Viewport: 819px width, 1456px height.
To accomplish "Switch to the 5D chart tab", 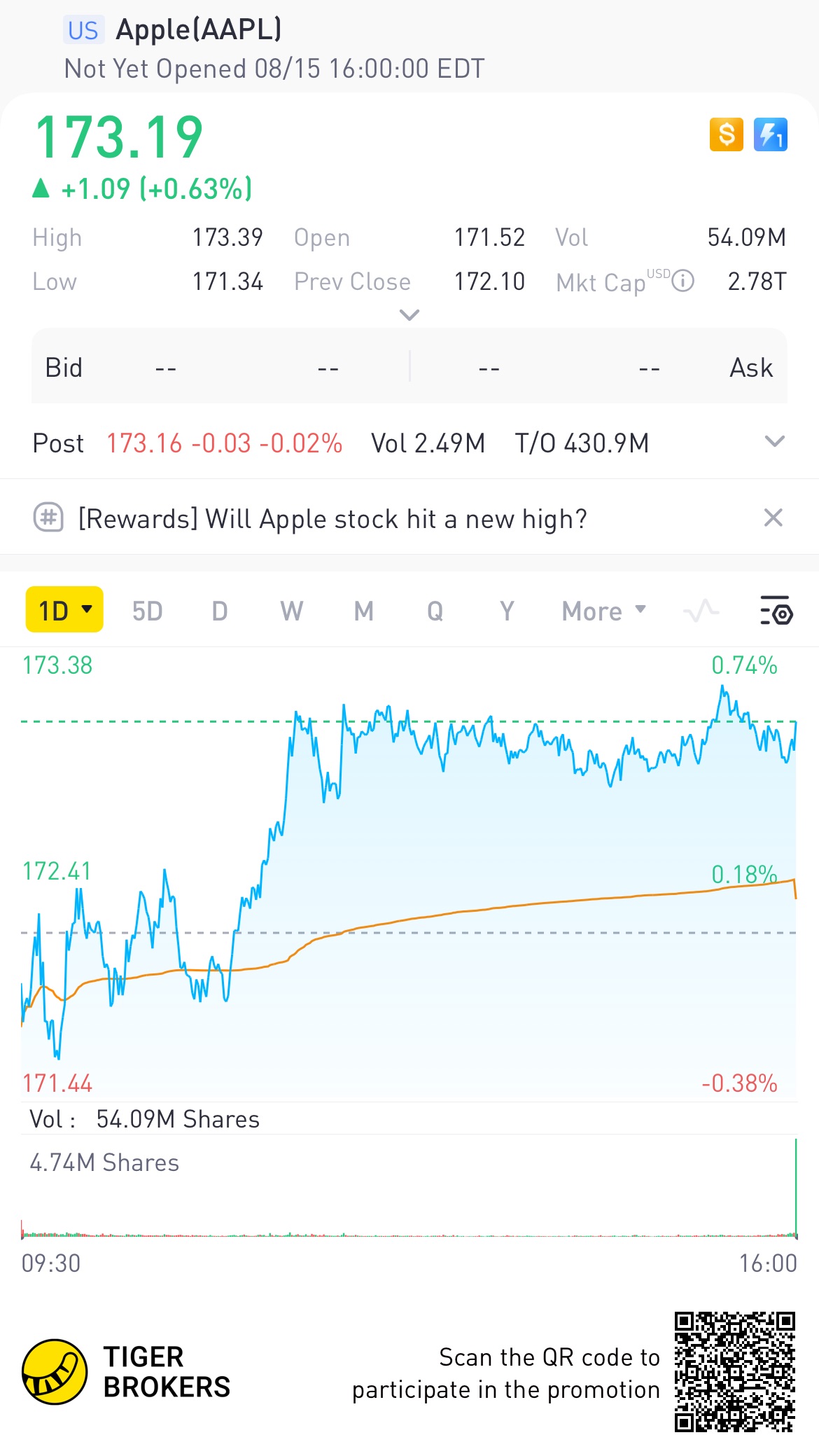I will [x=147, y=611].
